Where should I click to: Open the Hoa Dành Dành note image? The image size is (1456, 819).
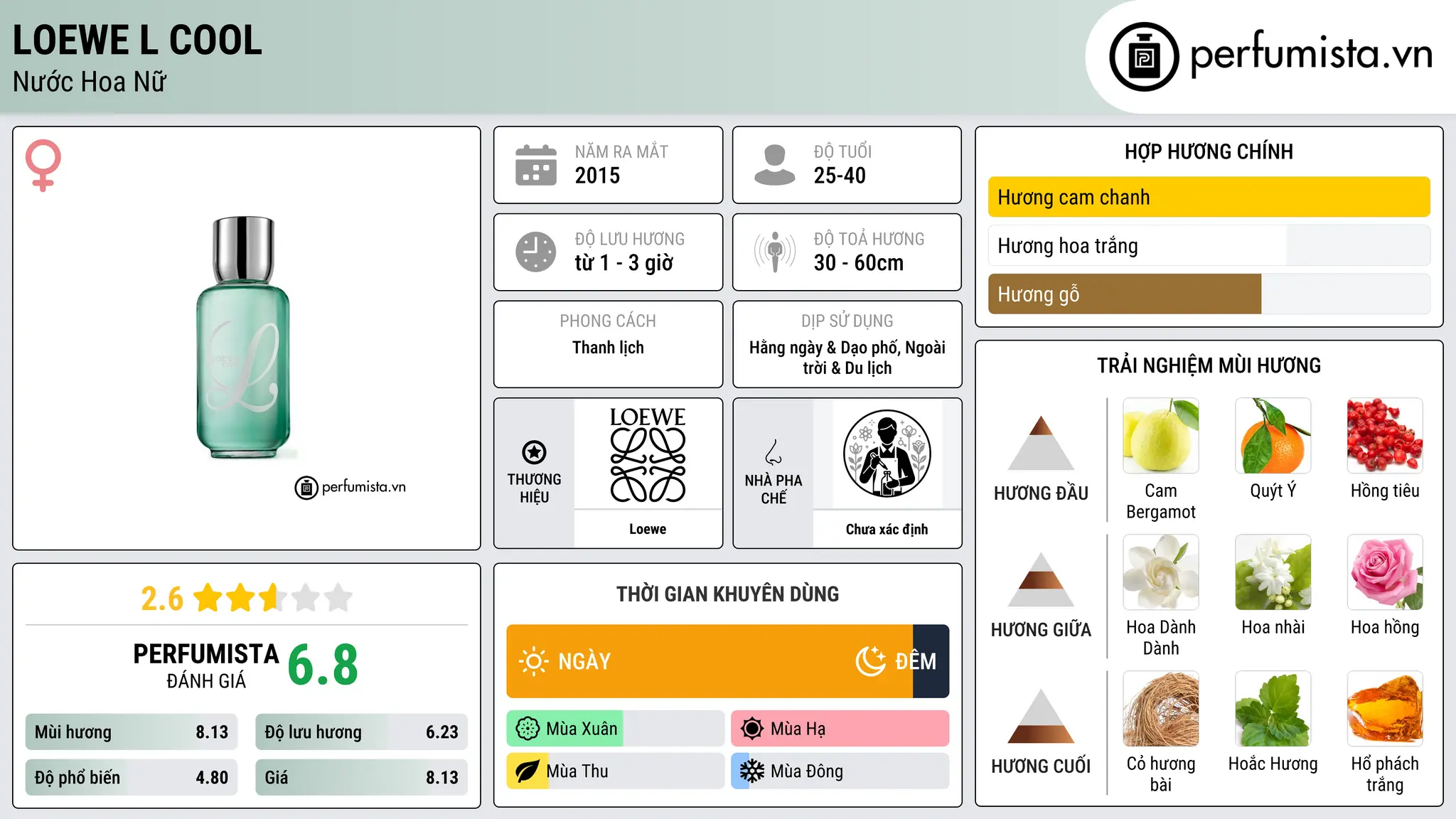(1161, 572)
